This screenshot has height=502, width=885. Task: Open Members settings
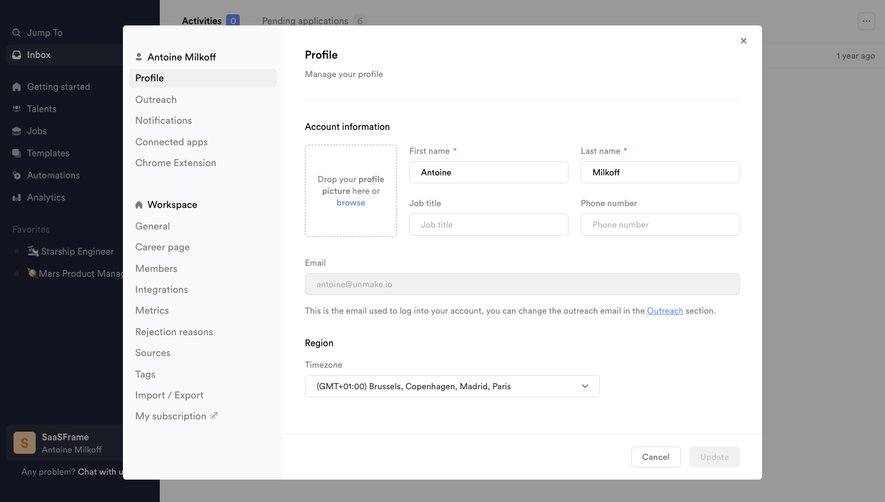156,268
